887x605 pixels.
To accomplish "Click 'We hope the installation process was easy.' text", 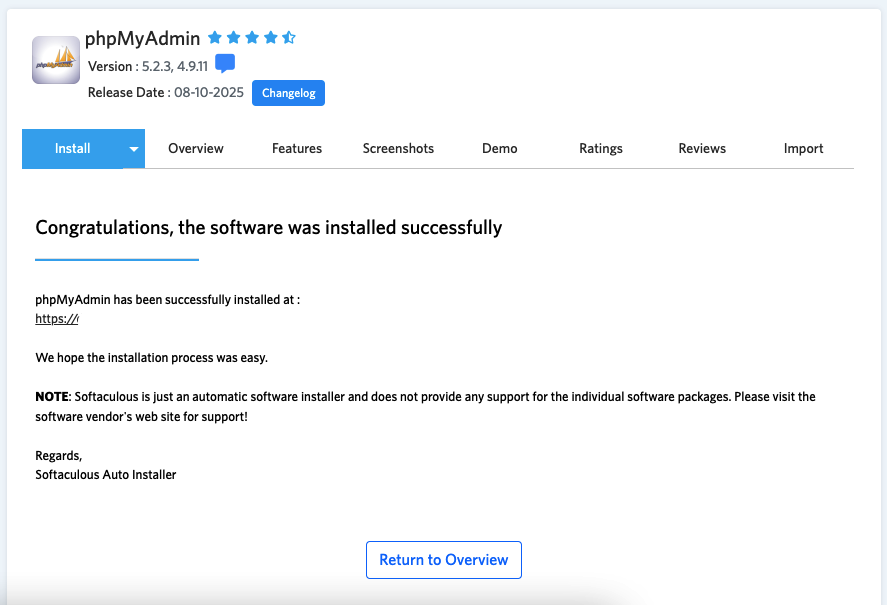I will point(152,358).
